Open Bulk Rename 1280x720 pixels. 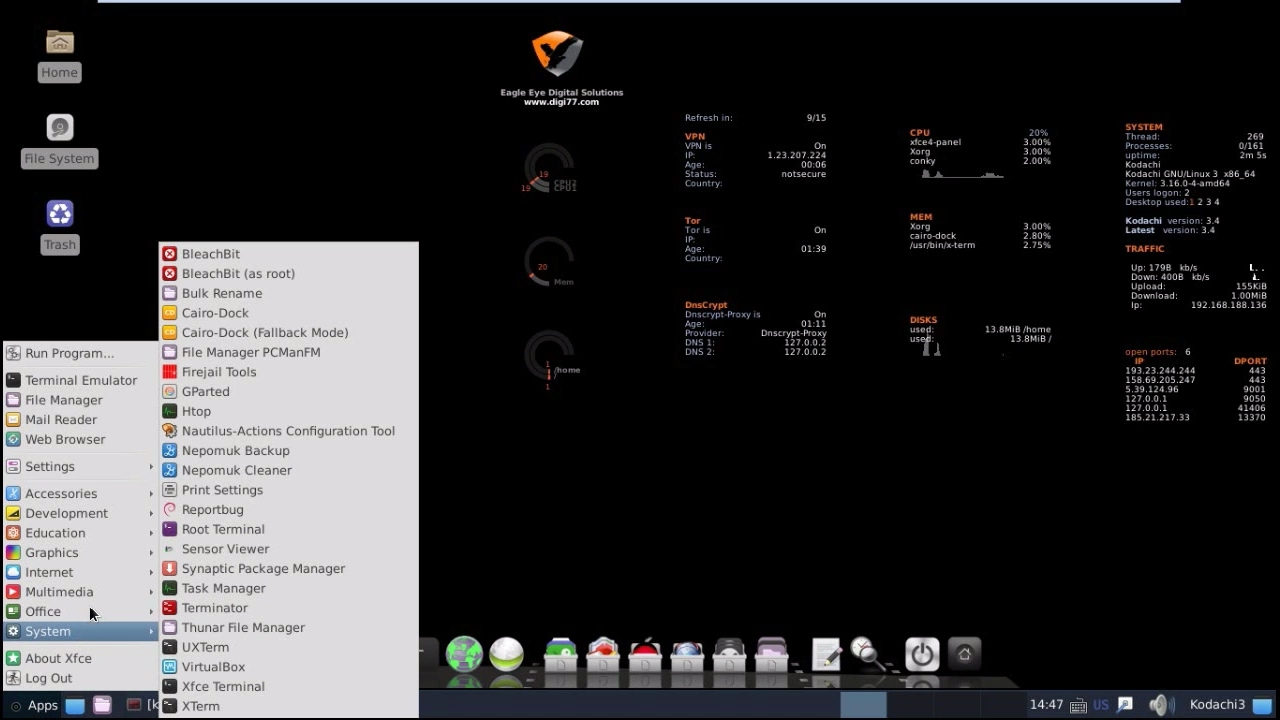[x=288, y=293]
